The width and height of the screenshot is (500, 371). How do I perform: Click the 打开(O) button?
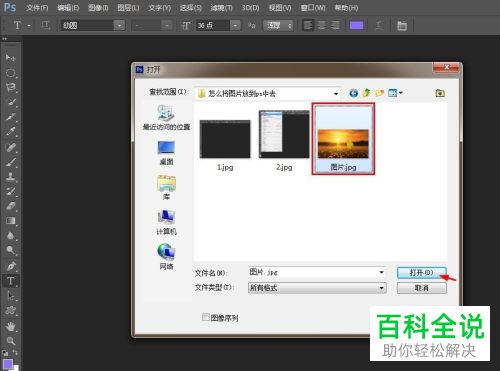421,272
